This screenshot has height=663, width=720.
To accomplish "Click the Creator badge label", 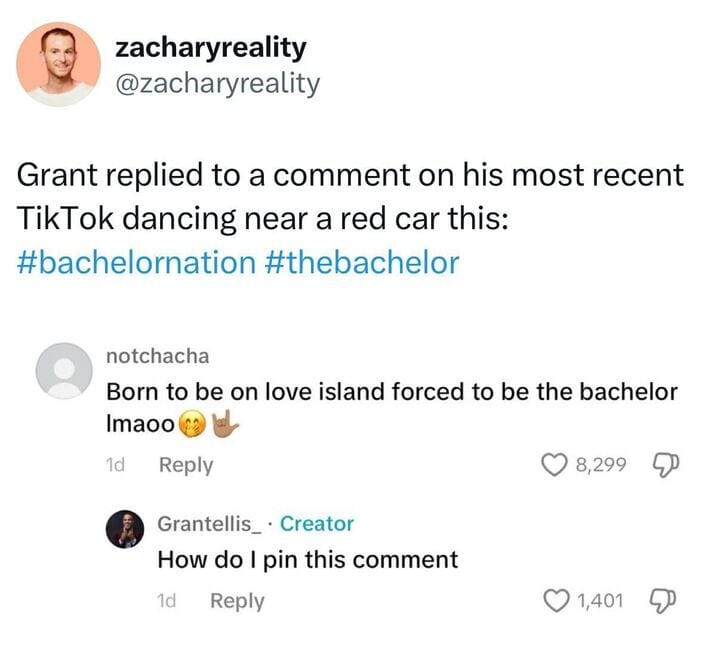I will click(317, 524).
